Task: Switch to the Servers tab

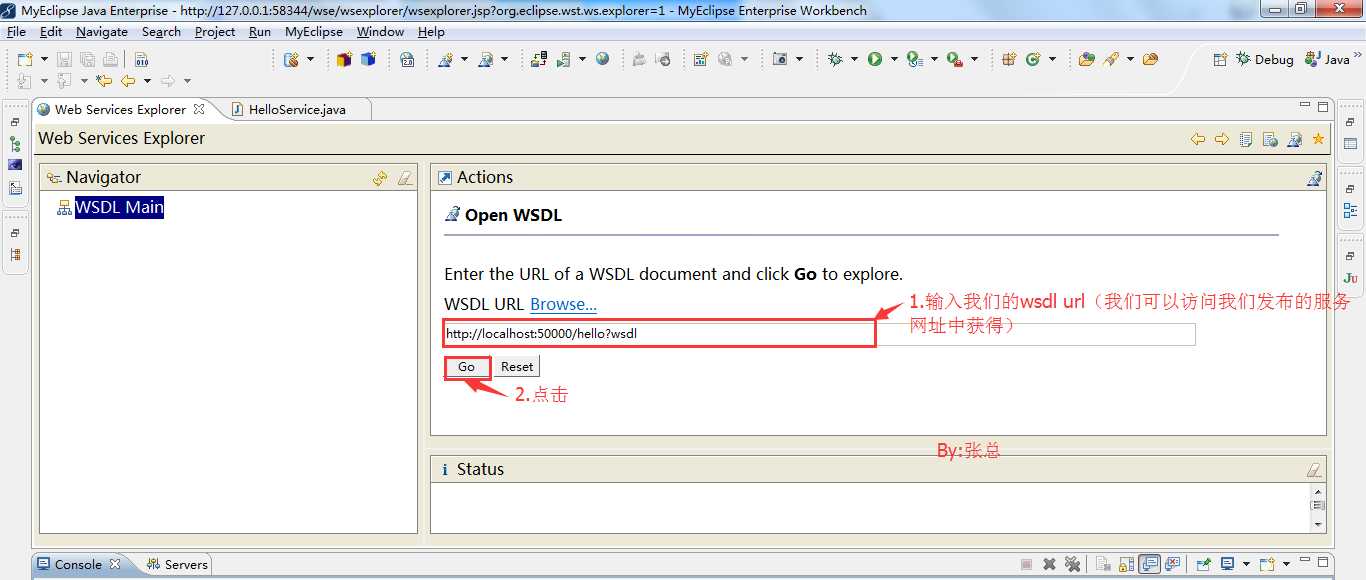Action: pos(177,565)
